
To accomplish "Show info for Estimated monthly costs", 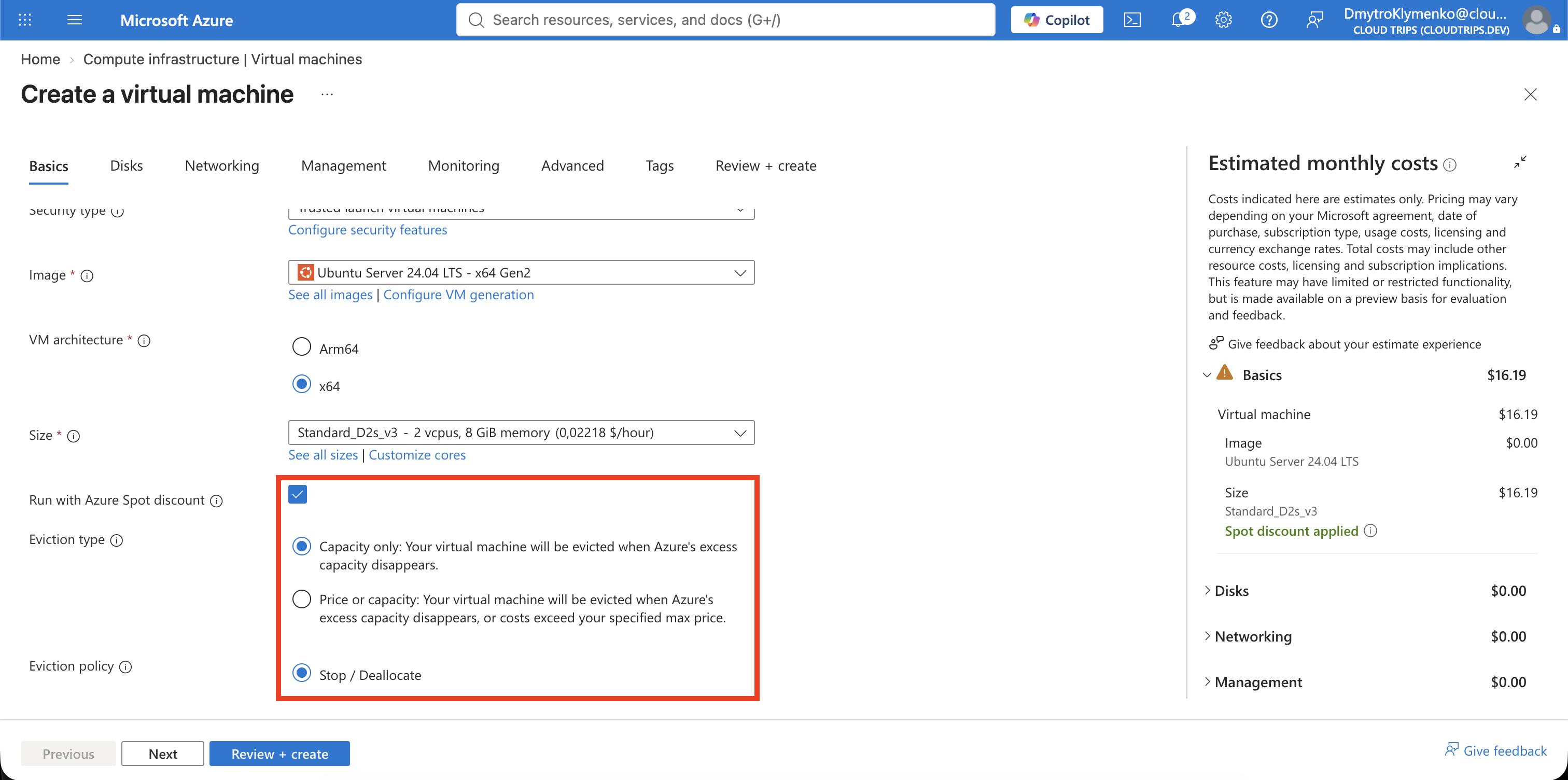I will point(1450,165).
